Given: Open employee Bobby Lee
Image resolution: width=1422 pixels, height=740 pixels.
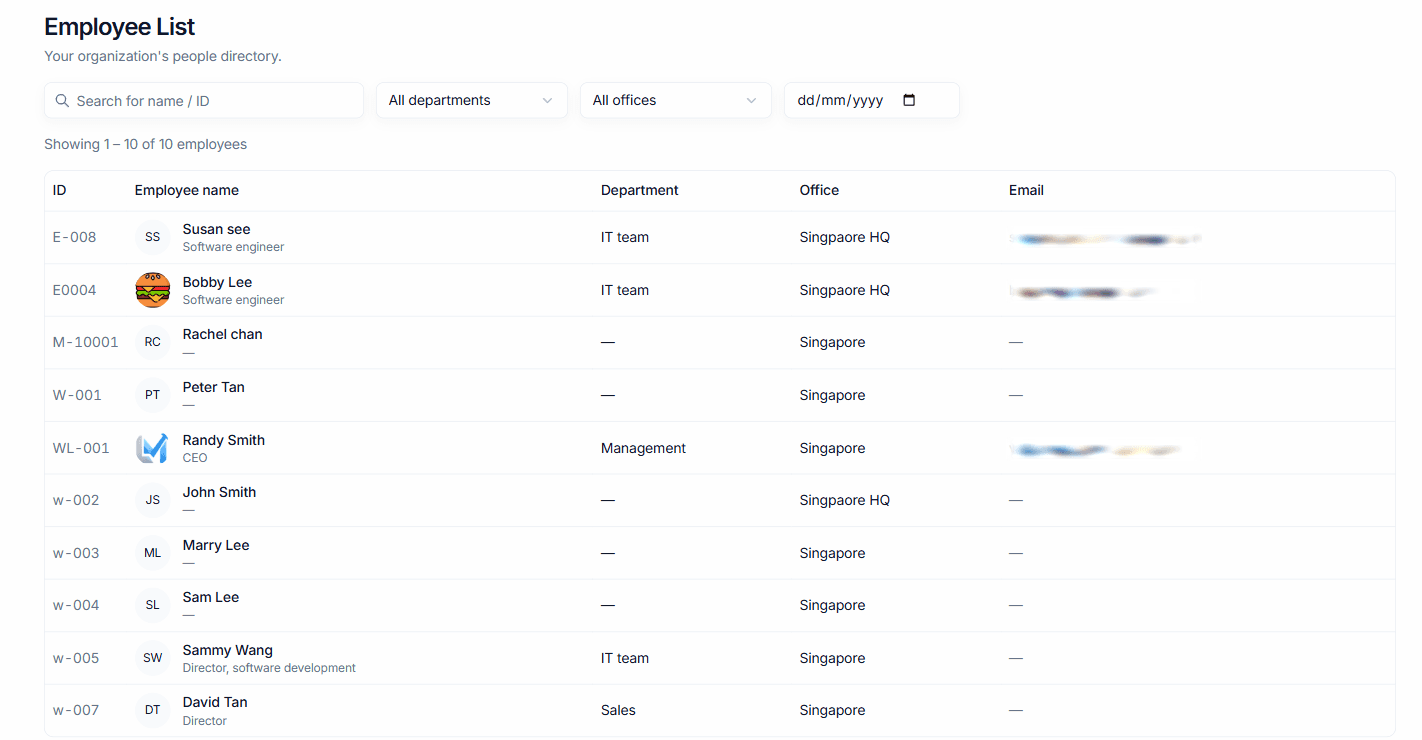Looking at the screenshot, I should (217, 282).
